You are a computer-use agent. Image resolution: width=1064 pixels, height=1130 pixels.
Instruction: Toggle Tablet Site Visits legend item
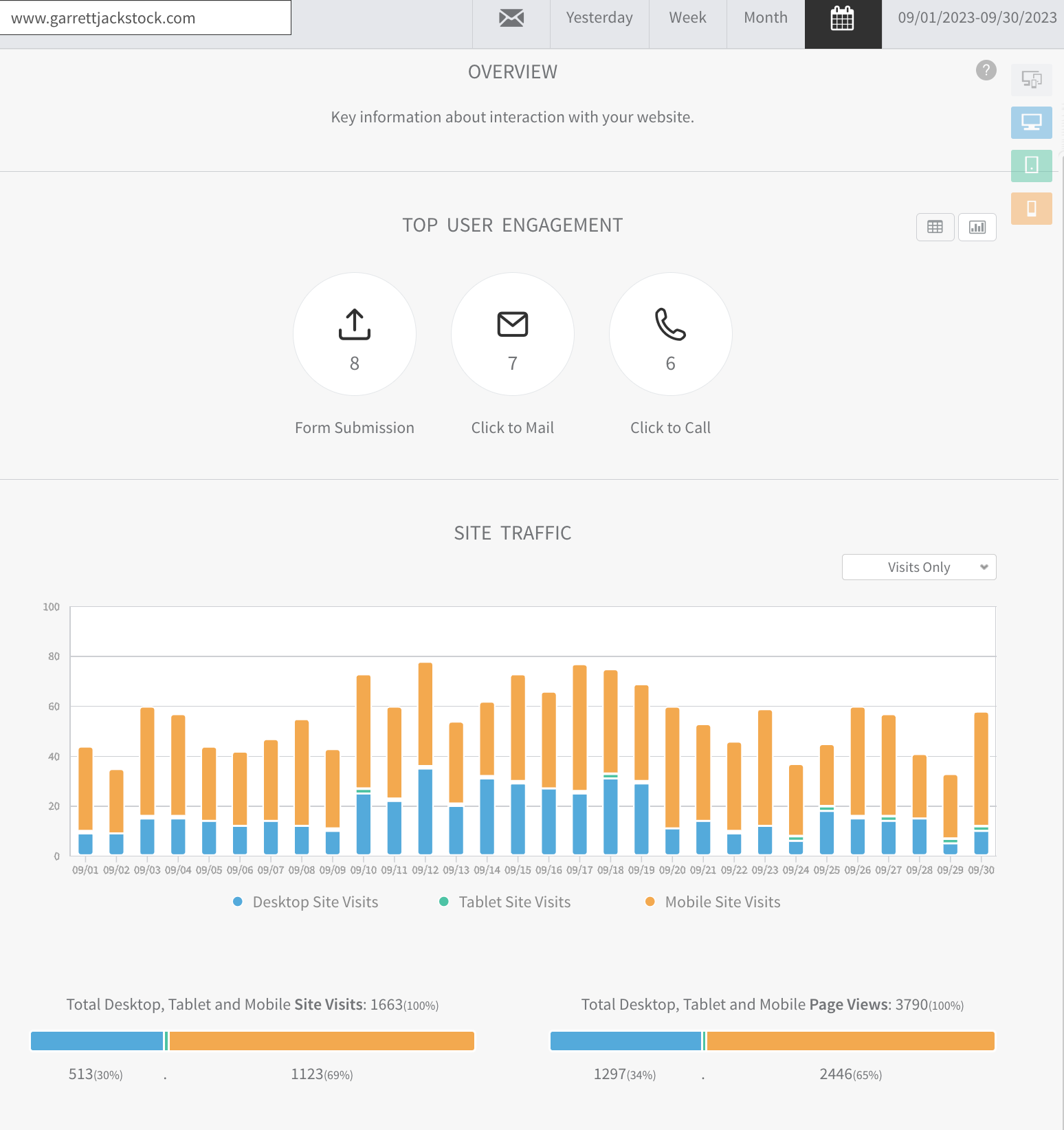pos(505,902)
